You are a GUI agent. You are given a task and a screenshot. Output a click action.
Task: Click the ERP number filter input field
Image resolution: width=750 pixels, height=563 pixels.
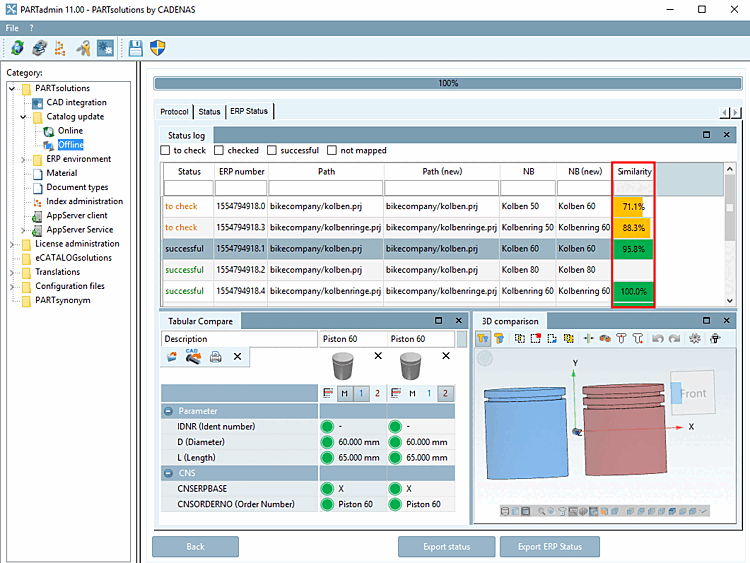click(x=240, y=188)
